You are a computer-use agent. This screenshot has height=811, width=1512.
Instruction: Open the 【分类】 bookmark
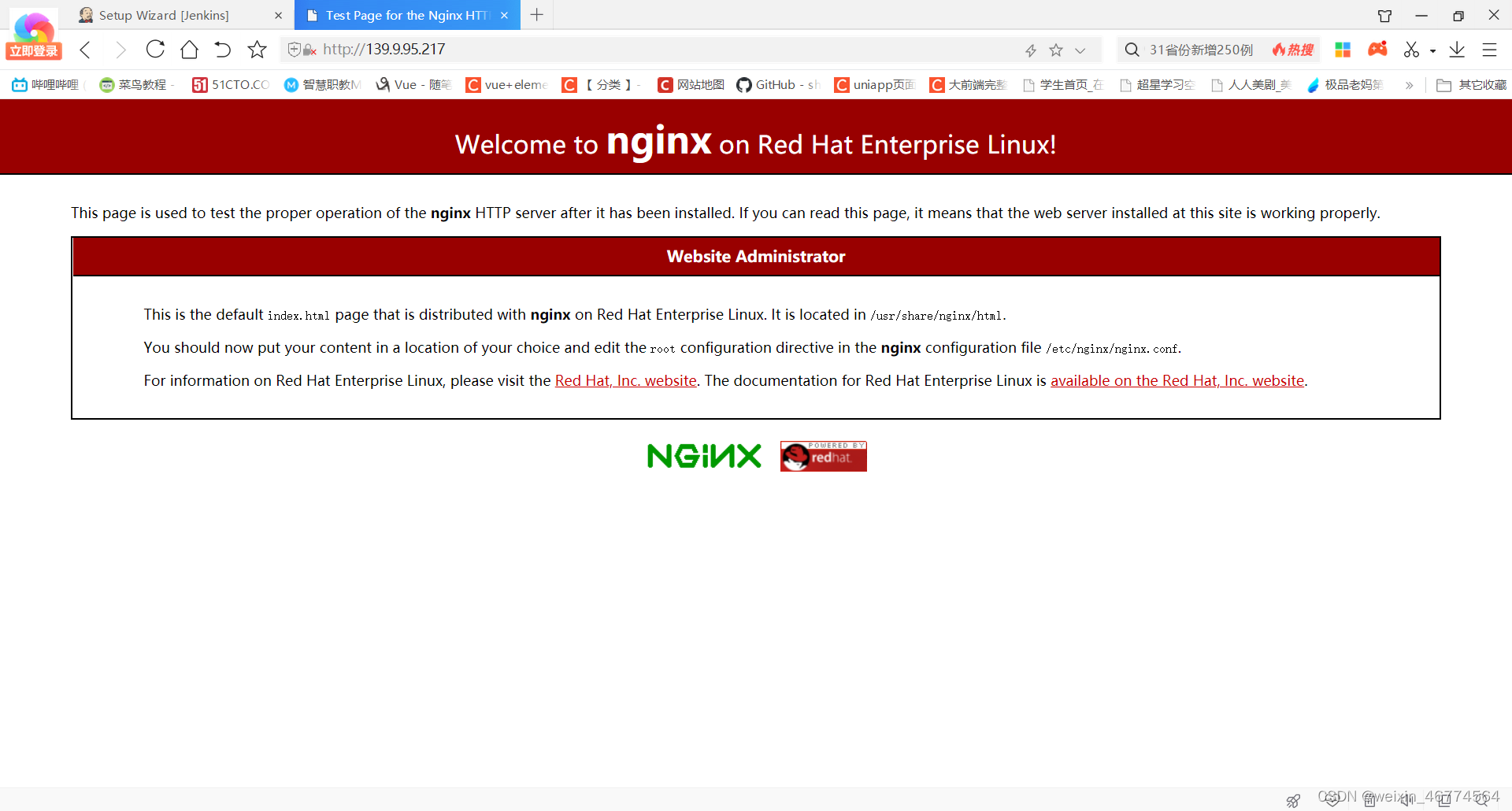point(601,84)
